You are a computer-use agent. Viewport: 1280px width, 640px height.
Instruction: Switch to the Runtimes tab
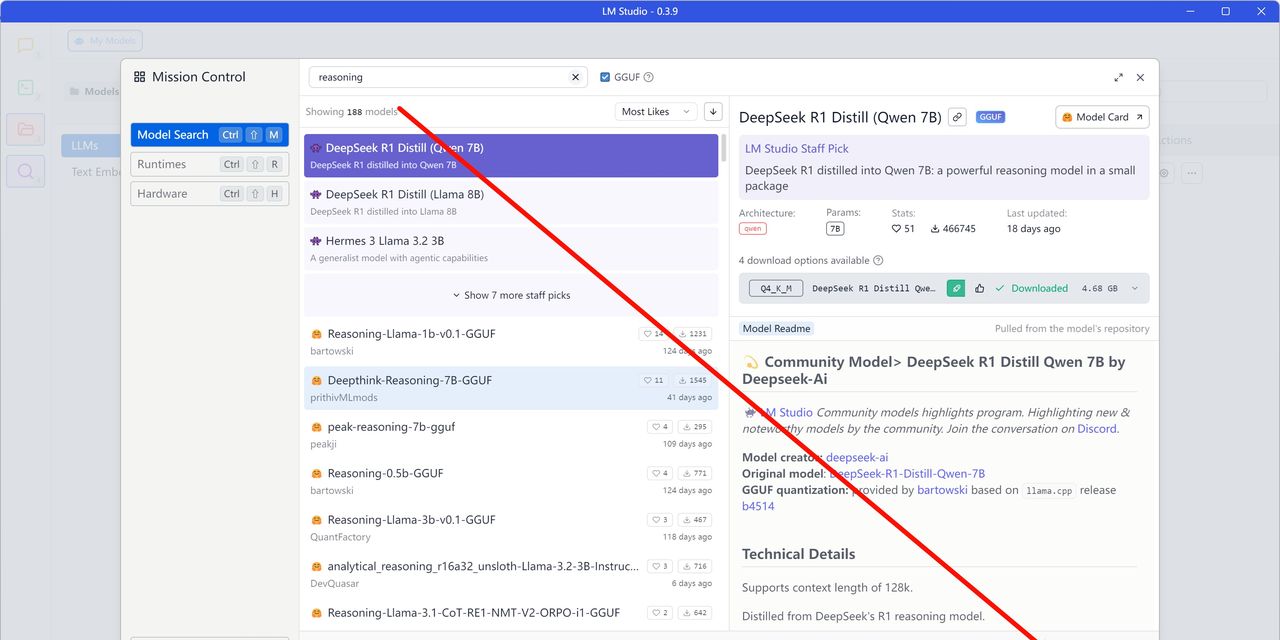209,164
